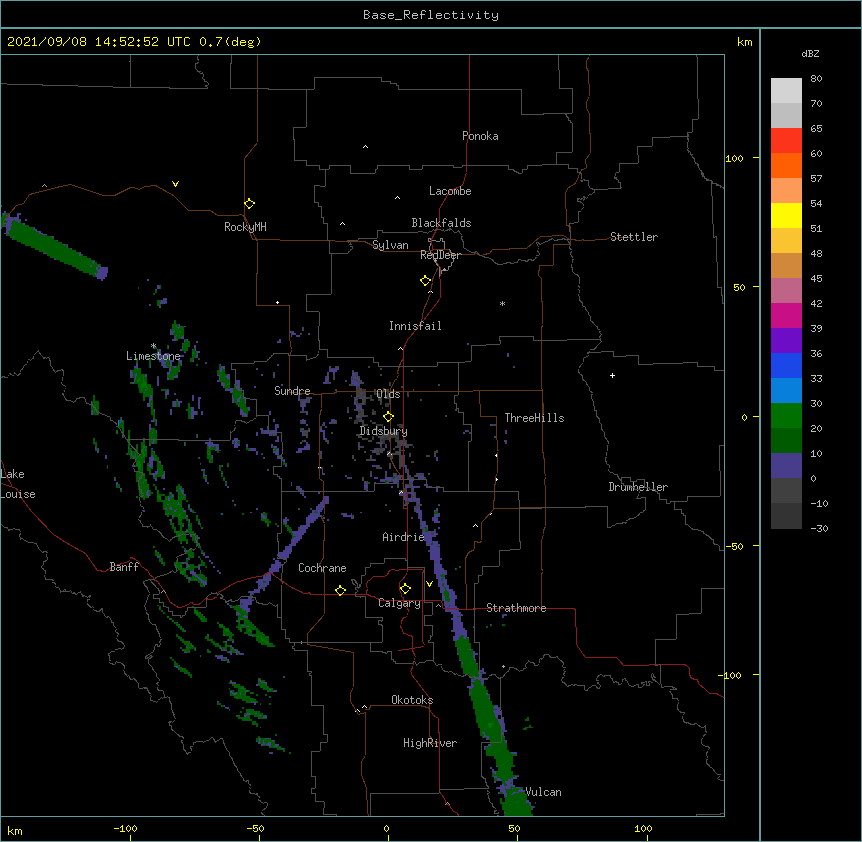Click the Limestone label
This screenshot has width=862, height=842.
click(153, 356)
